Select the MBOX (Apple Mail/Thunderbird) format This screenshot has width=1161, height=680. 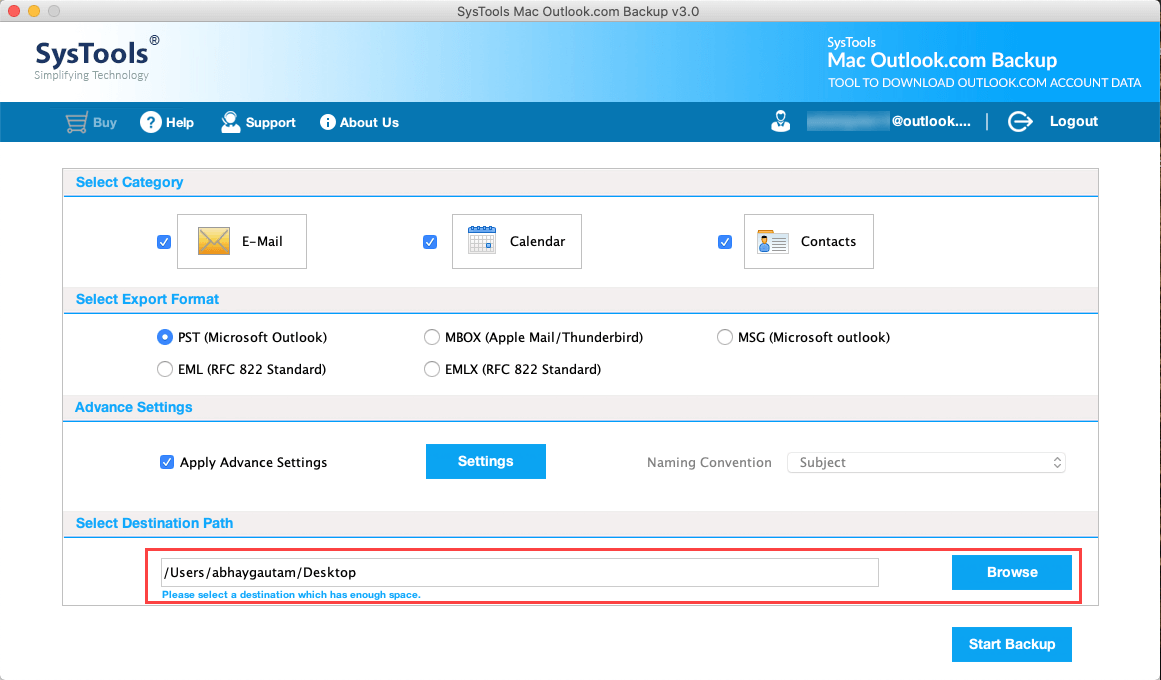point(431,337)
